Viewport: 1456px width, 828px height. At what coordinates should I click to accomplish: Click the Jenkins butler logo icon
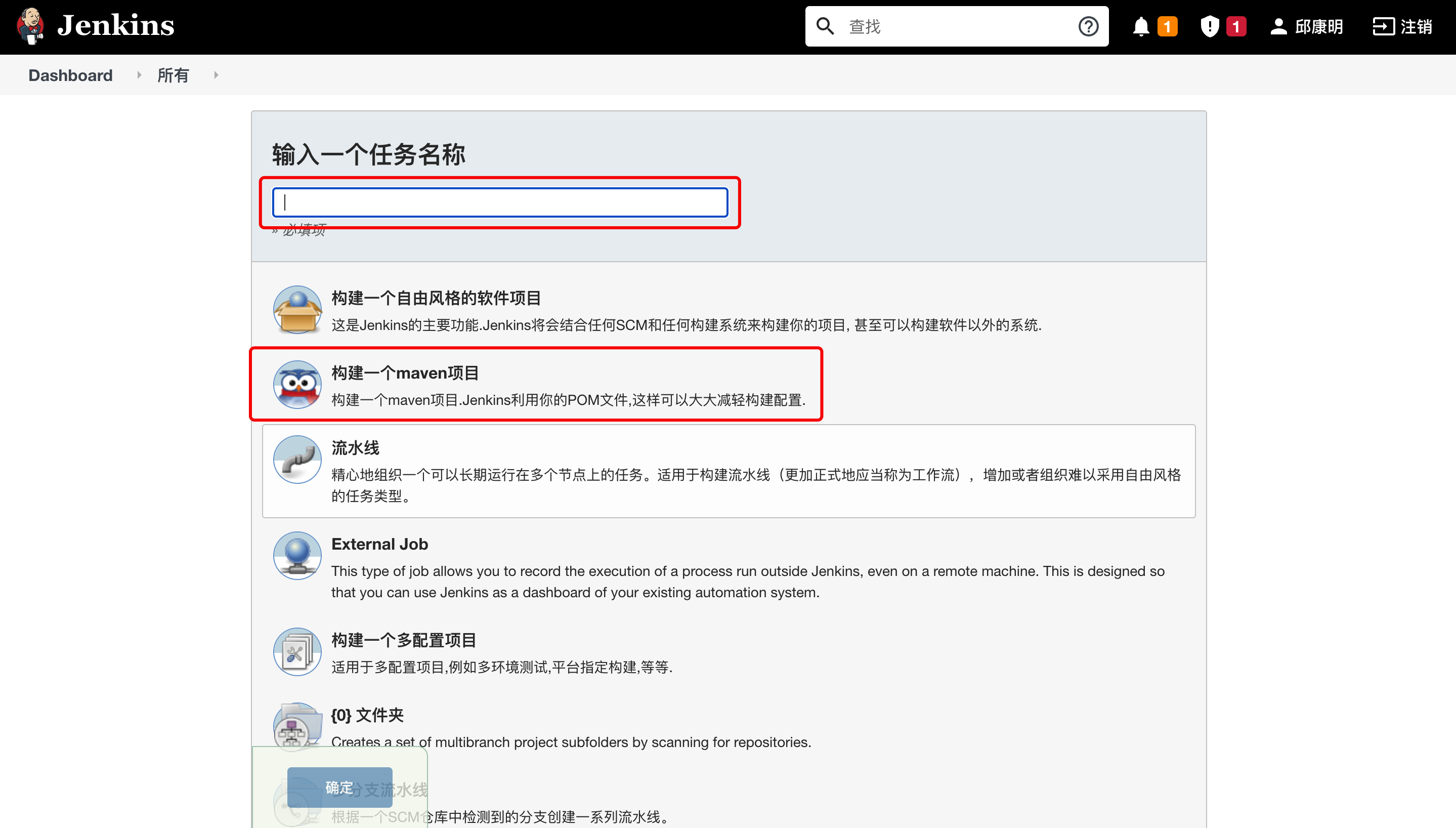coord(31,26)
